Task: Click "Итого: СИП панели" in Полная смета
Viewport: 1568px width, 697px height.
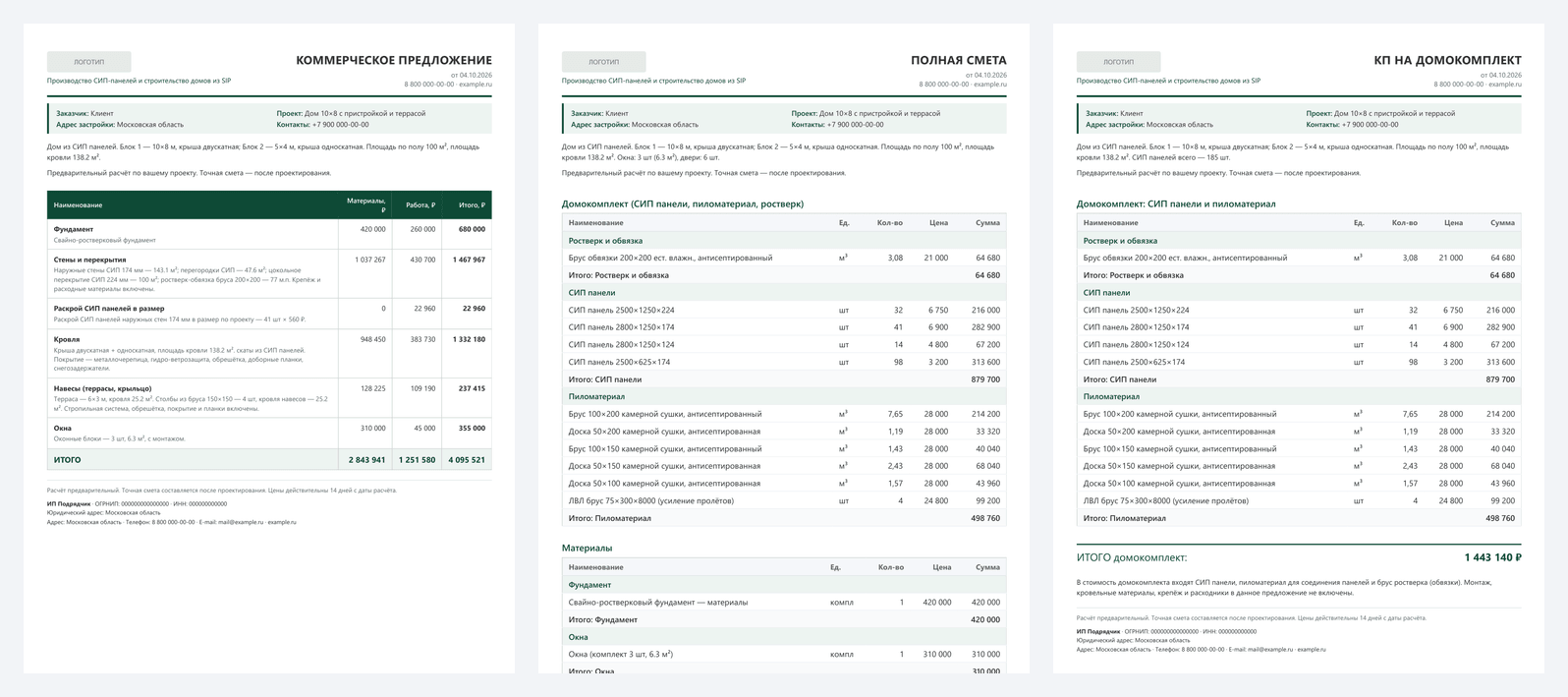Action: click(605, 379)
